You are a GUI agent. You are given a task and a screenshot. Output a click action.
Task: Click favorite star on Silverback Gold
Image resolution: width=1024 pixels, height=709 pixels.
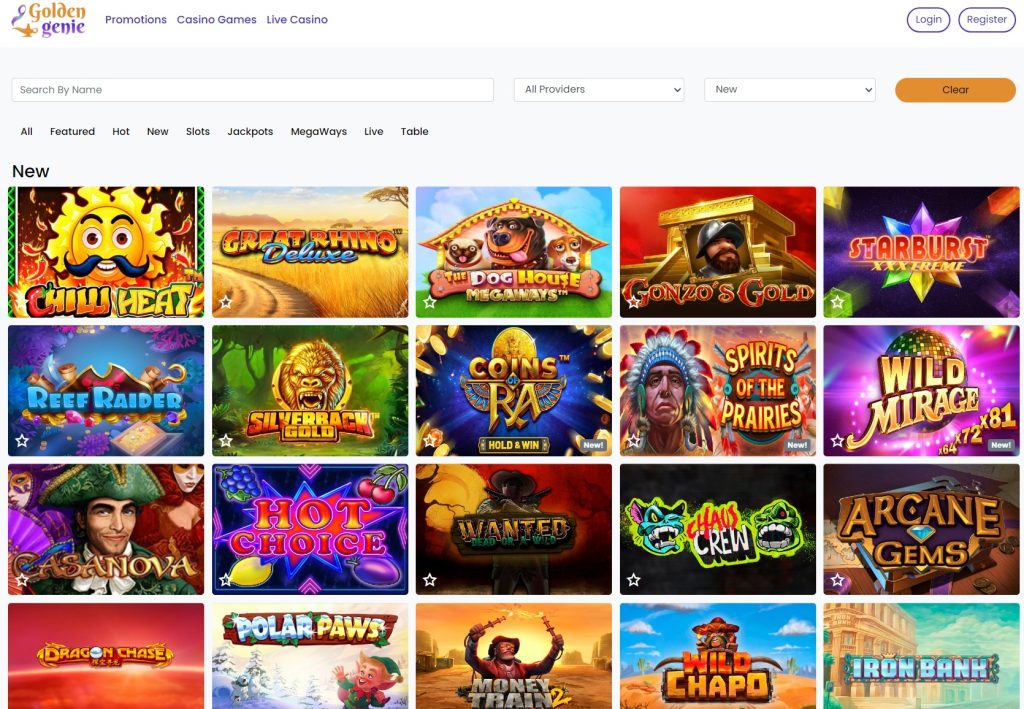click(226, 441)
